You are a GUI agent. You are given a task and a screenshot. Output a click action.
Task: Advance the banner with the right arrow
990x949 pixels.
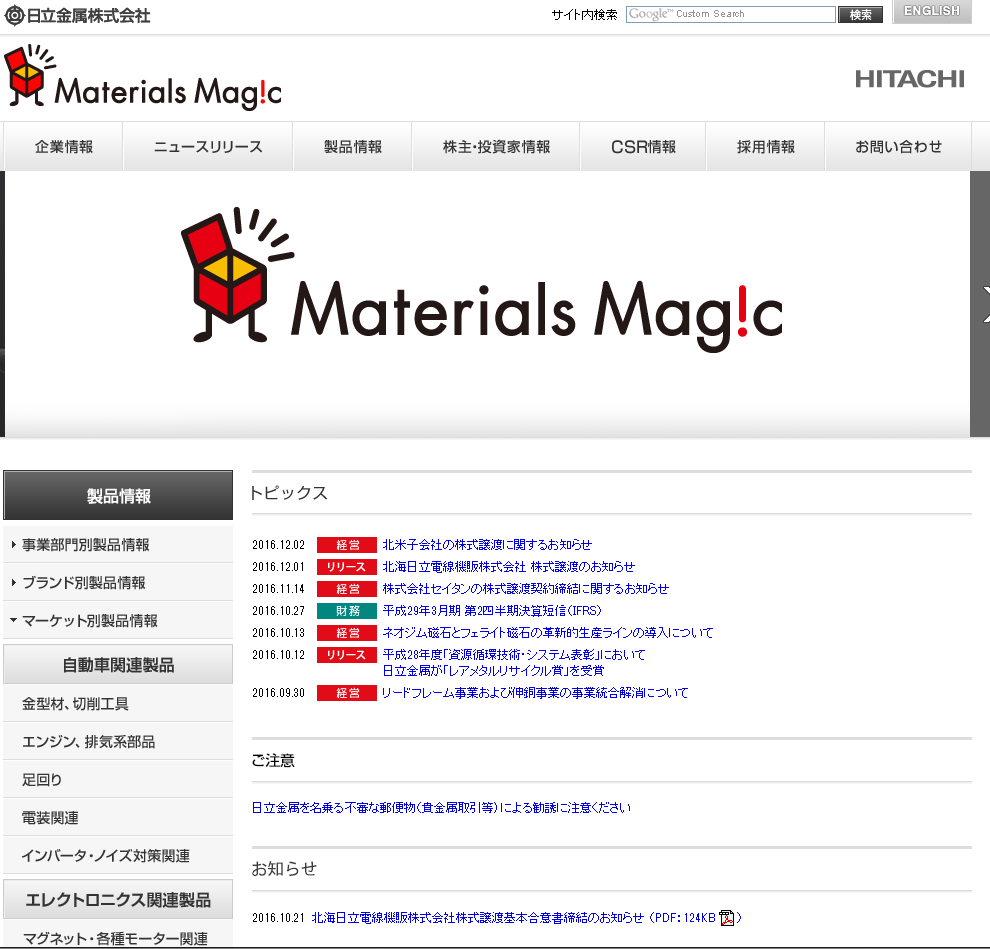click(x=983, y=304)
